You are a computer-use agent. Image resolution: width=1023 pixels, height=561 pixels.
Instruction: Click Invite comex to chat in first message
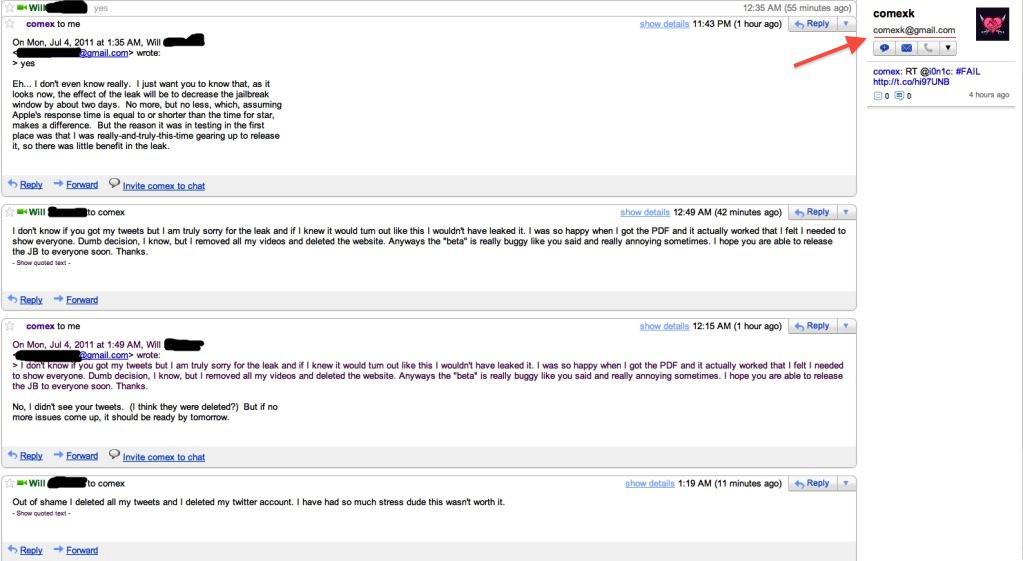pos(163,186)
